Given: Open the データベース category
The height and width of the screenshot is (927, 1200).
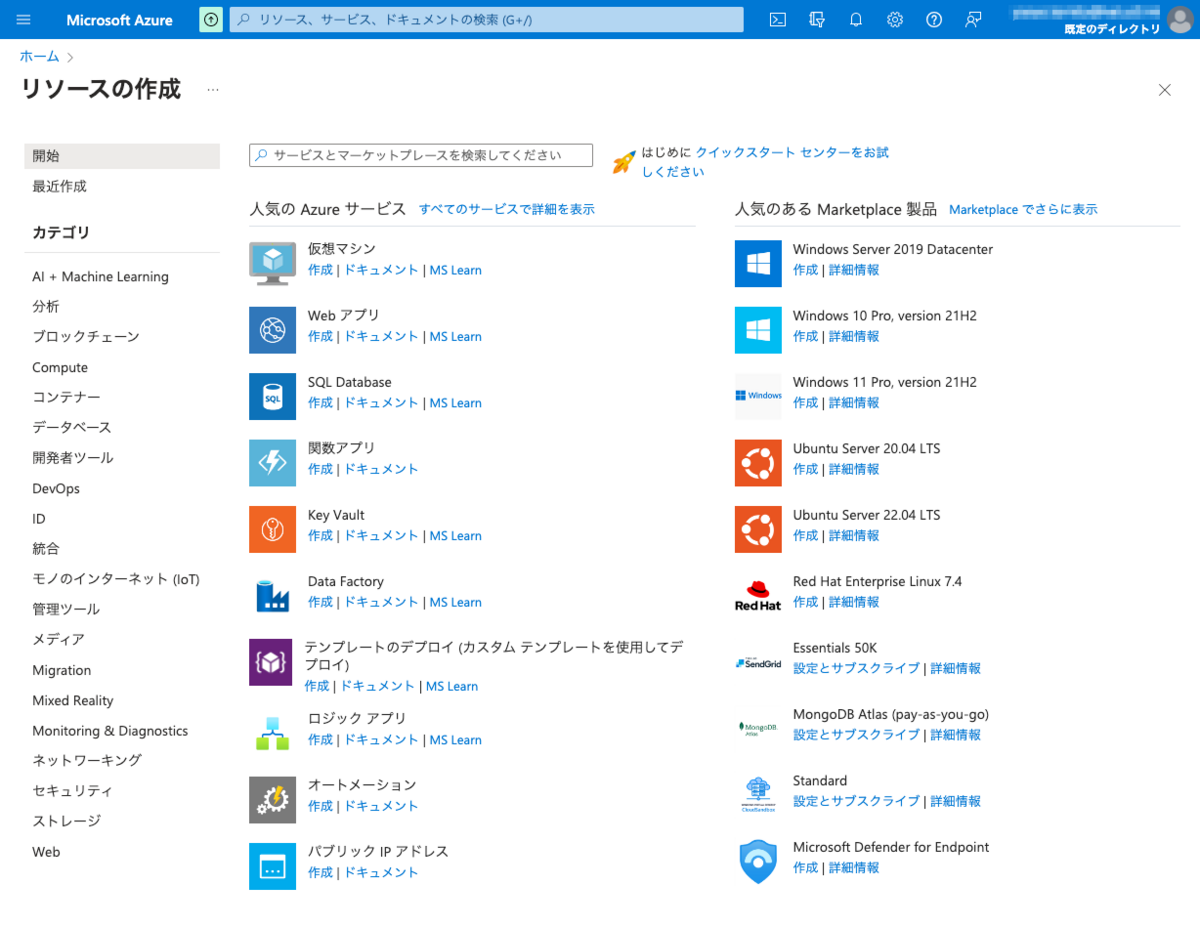Looking at the screenshot, I should pyautogui.click(x=72, y=427).
